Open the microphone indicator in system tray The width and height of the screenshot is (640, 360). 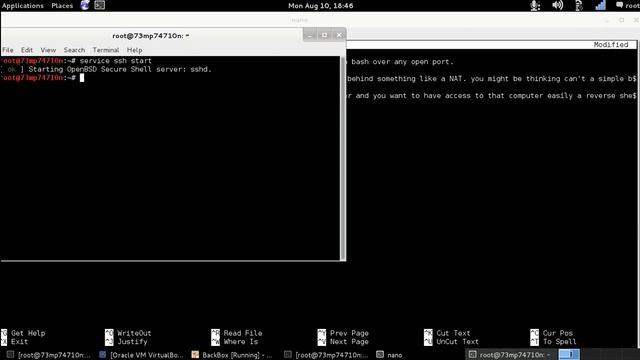(x=535, y=5)
